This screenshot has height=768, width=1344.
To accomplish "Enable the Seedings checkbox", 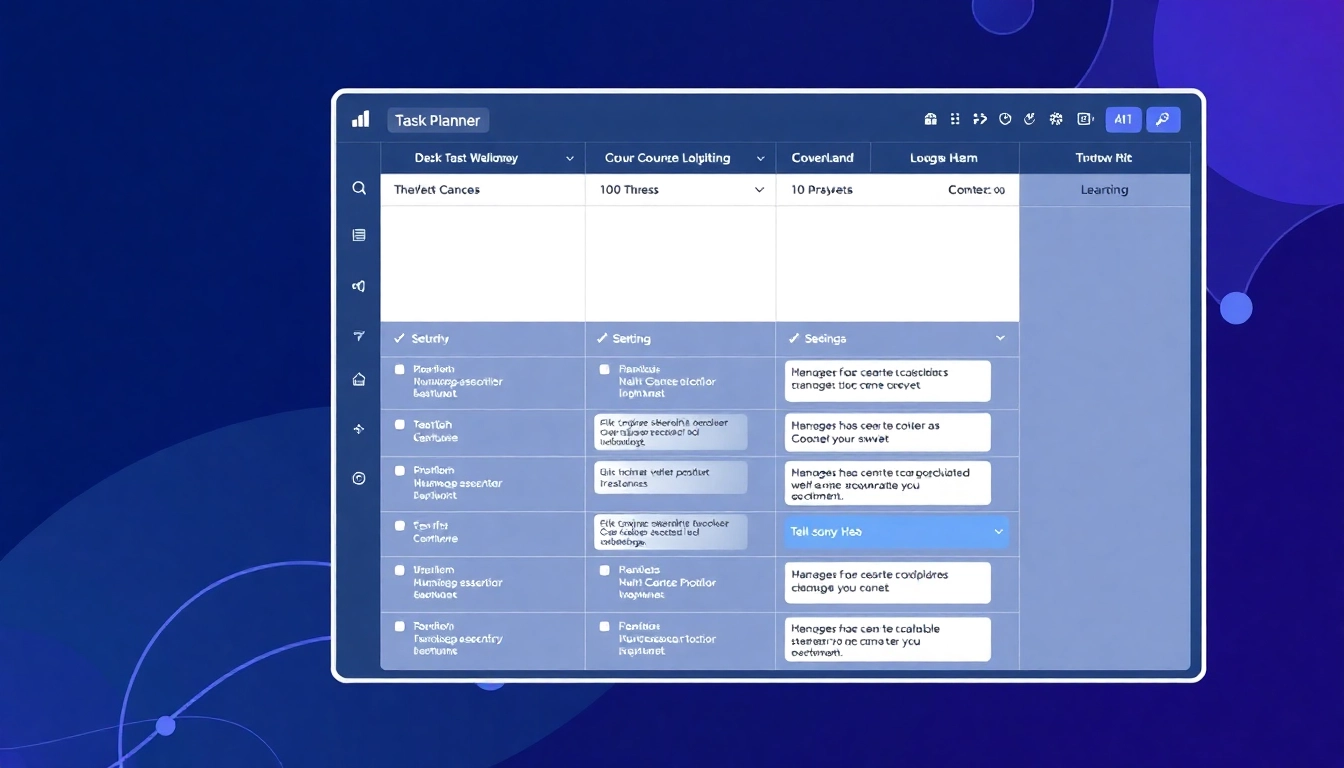I will [793, 338].
